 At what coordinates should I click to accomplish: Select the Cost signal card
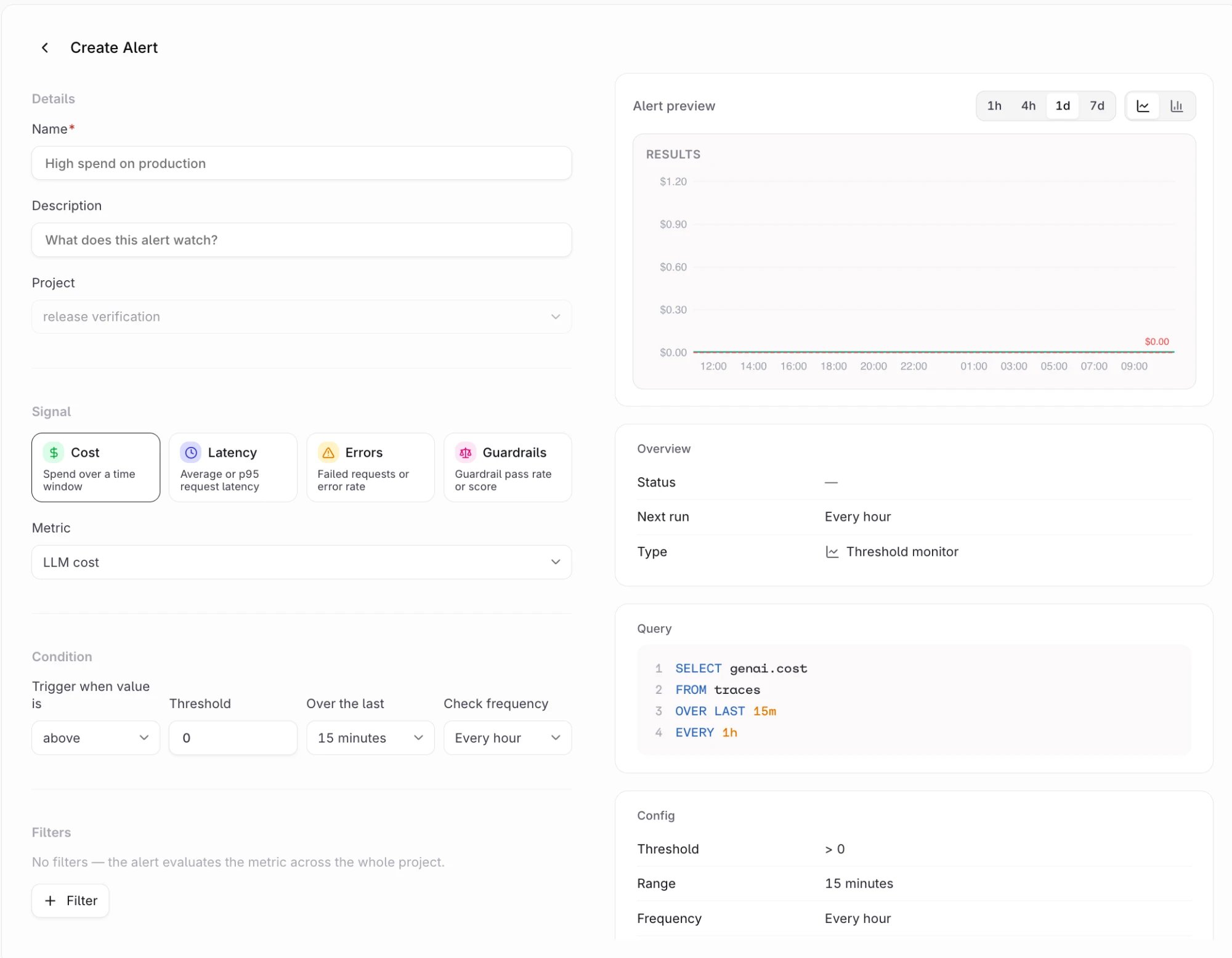pyautogui.click(x=95, y=467)
